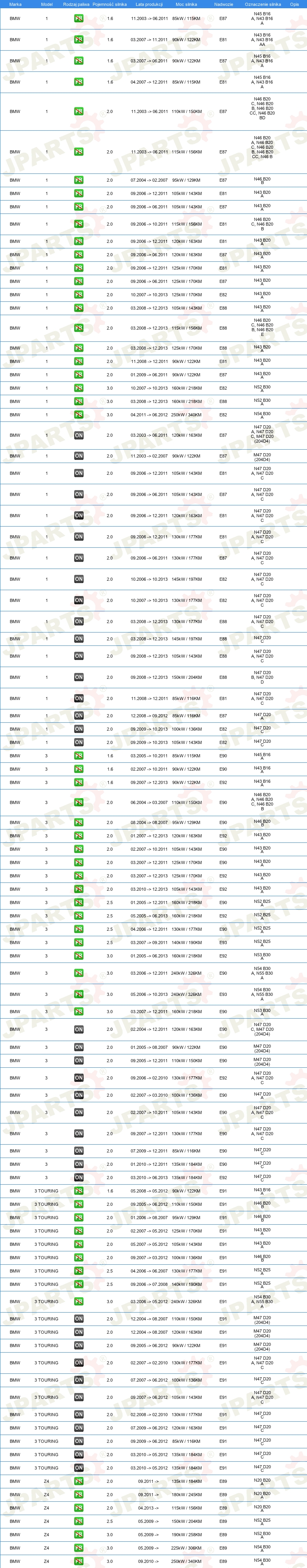Select the date range 09.2006 -> 10.2011
307x1568 pixels.
149,224
